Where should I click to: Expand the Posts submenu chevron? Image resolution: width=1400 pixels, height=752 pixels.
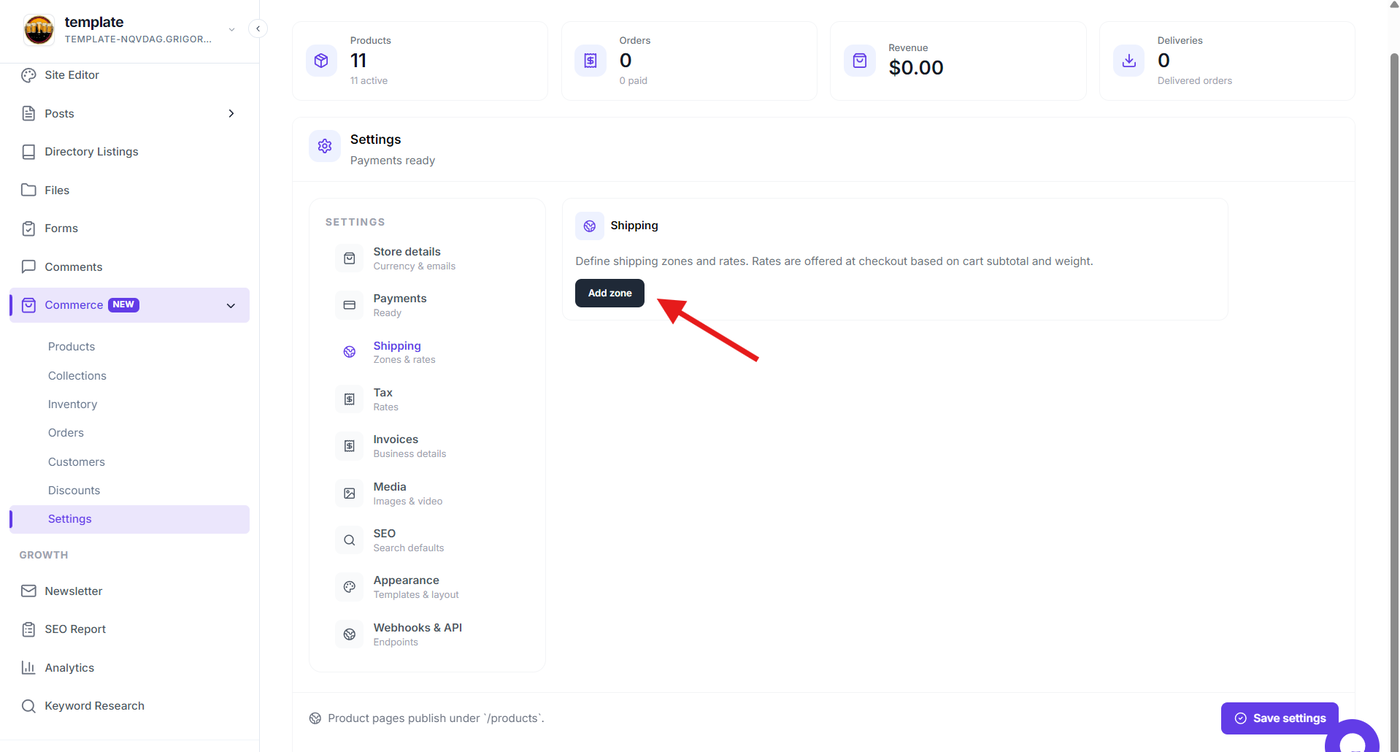tap(231, 114)
